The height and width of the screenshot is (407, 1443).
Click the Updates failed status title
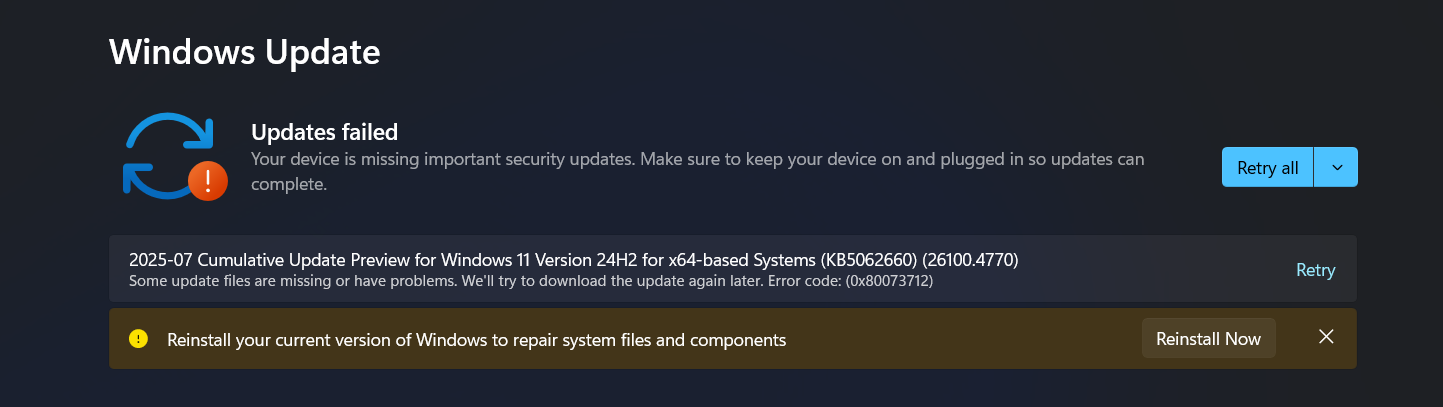click(324, 132)
